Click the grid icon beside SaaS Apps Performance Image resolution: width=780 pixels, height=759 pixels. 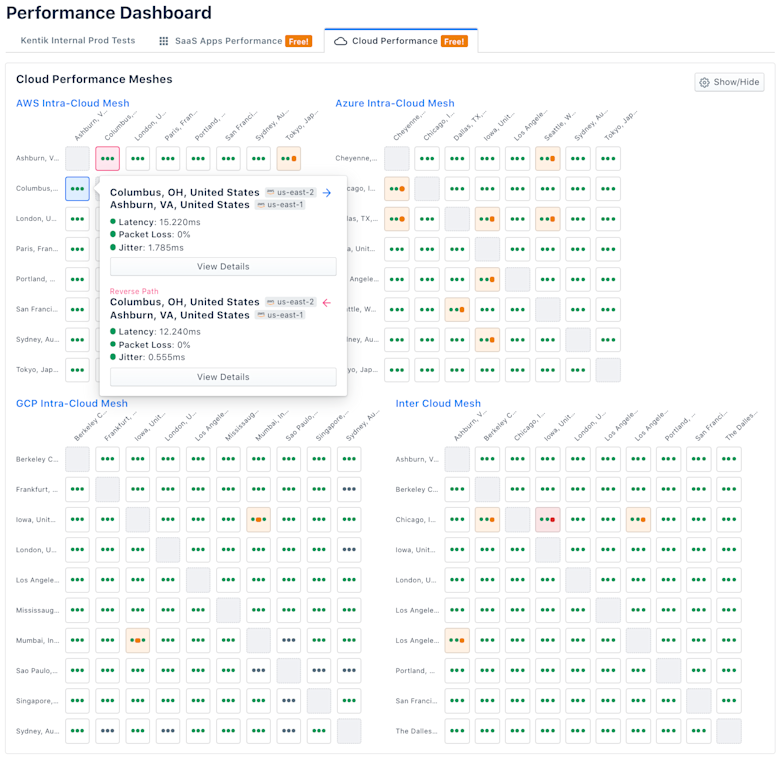click(164, 41)
